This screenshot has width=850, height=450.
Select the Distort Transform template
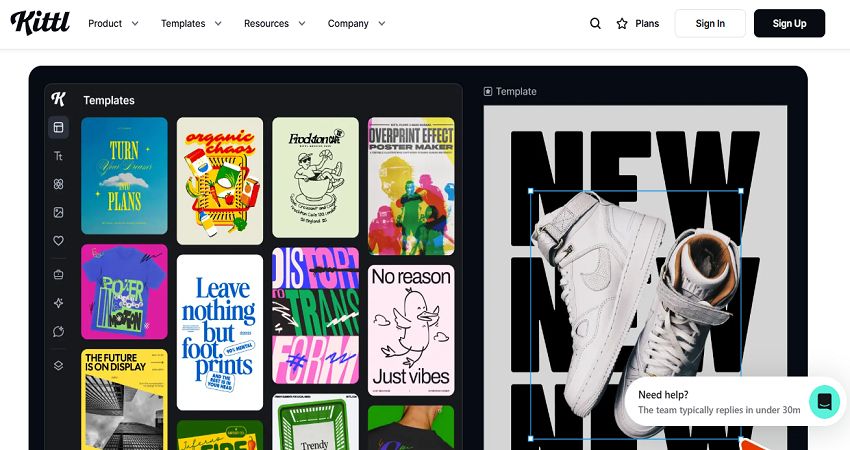[x=315, y=316]
